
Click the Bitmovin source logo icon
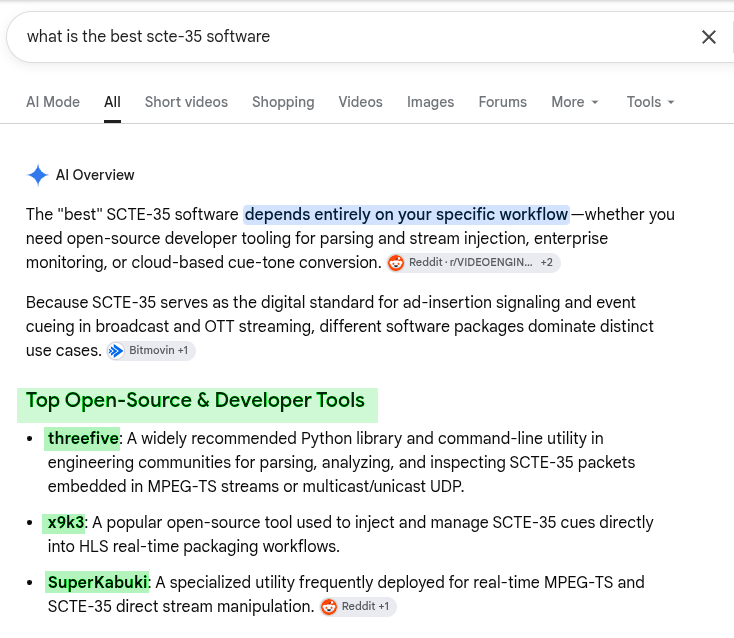pyautogui.click(x=116, y=351)
